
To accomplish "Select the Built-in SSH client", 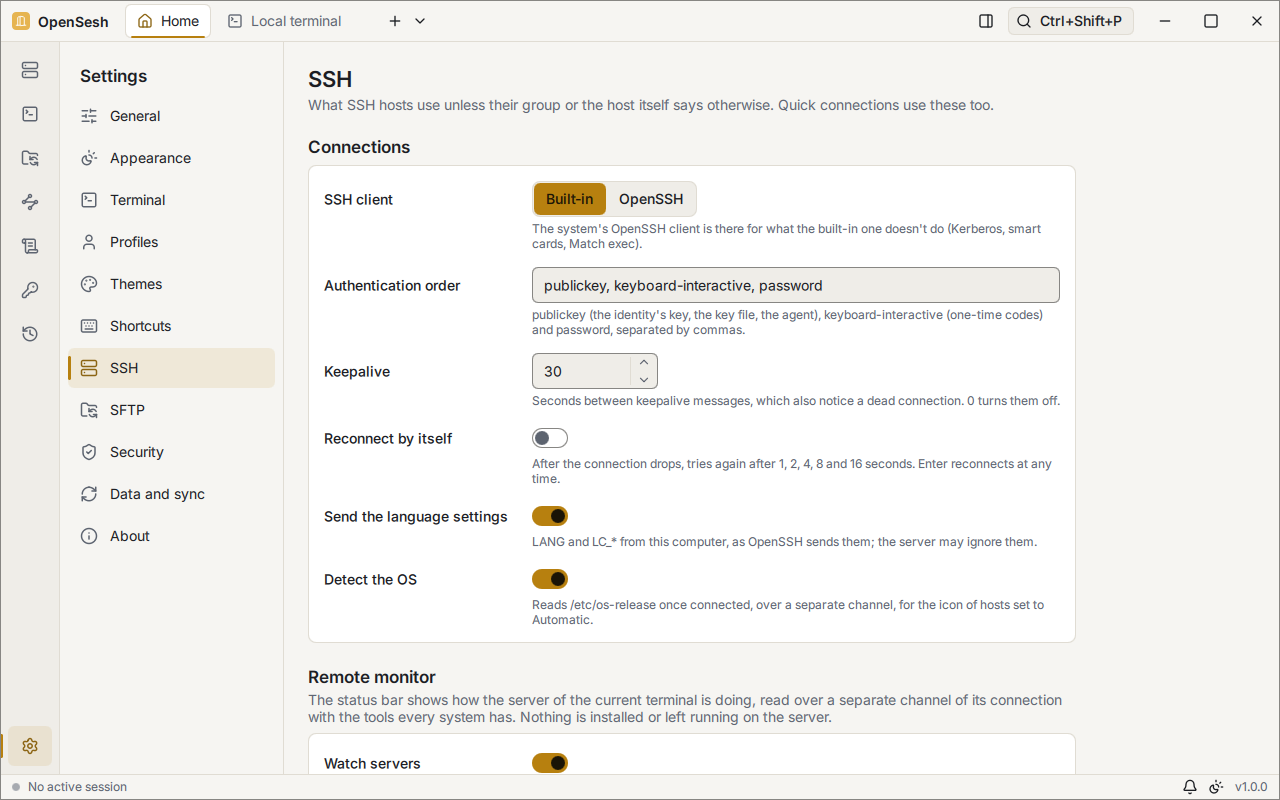I will pyautogui.click(x=570, y=199).
